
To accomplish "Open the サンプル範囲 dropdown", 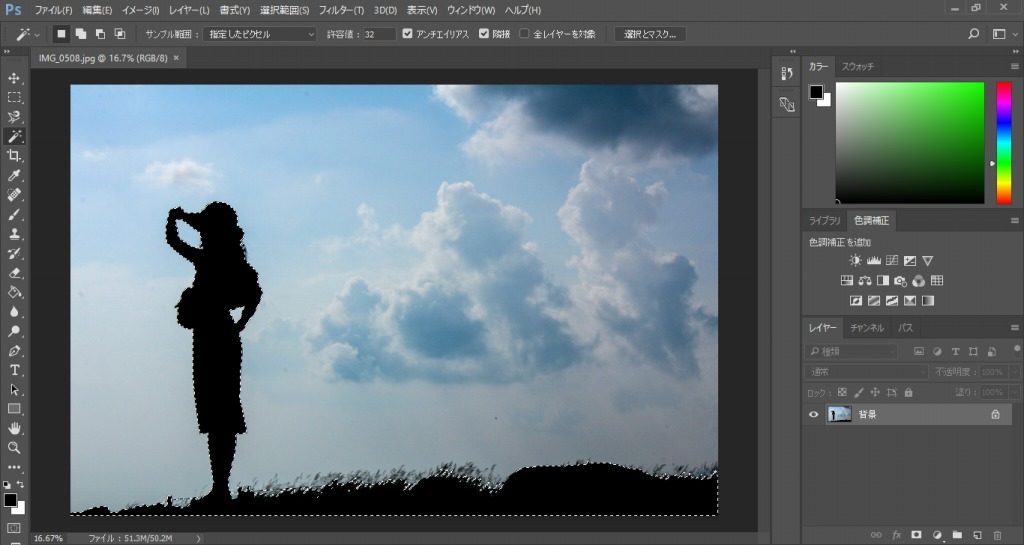I will [x=259, y=34].
